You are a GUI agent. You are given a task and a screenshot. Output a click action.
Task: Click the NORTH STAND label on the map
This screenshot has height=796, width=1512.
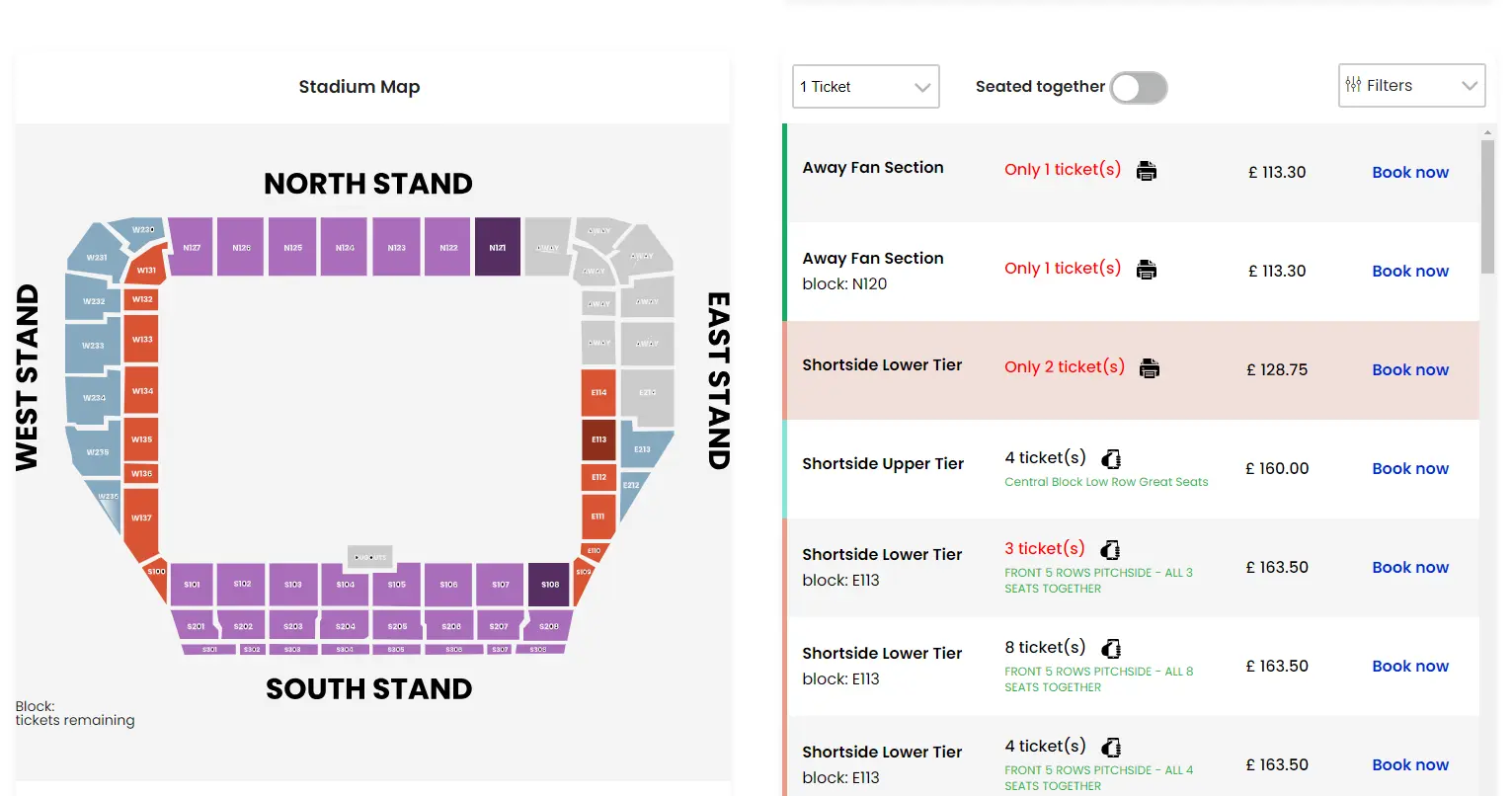pos(367,184)
